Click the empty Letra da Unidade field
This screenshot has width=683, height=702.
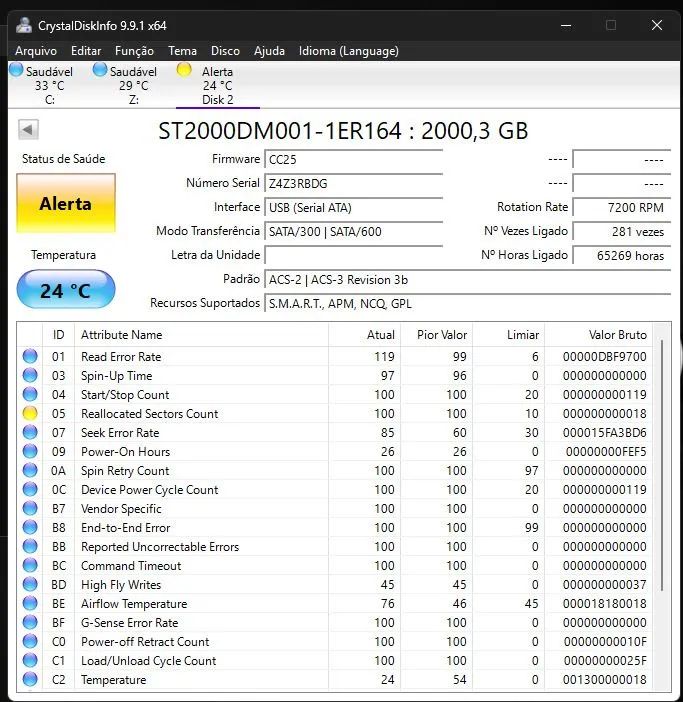click(354, 256)
